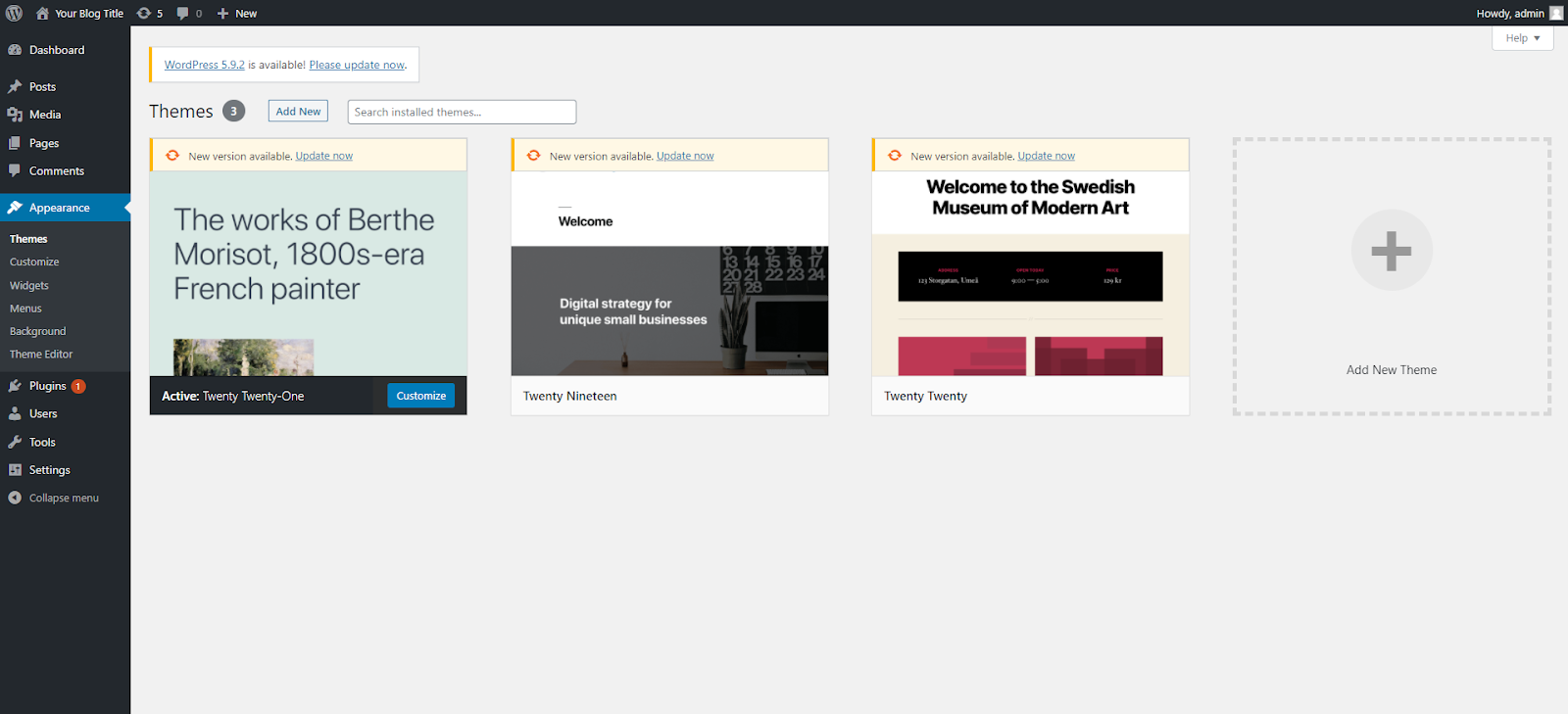The height and width of the screenshot is (714, 1568).
Task: Open the Twenty Twenty theme screenshot
Action: click(x=1031, y=273)
